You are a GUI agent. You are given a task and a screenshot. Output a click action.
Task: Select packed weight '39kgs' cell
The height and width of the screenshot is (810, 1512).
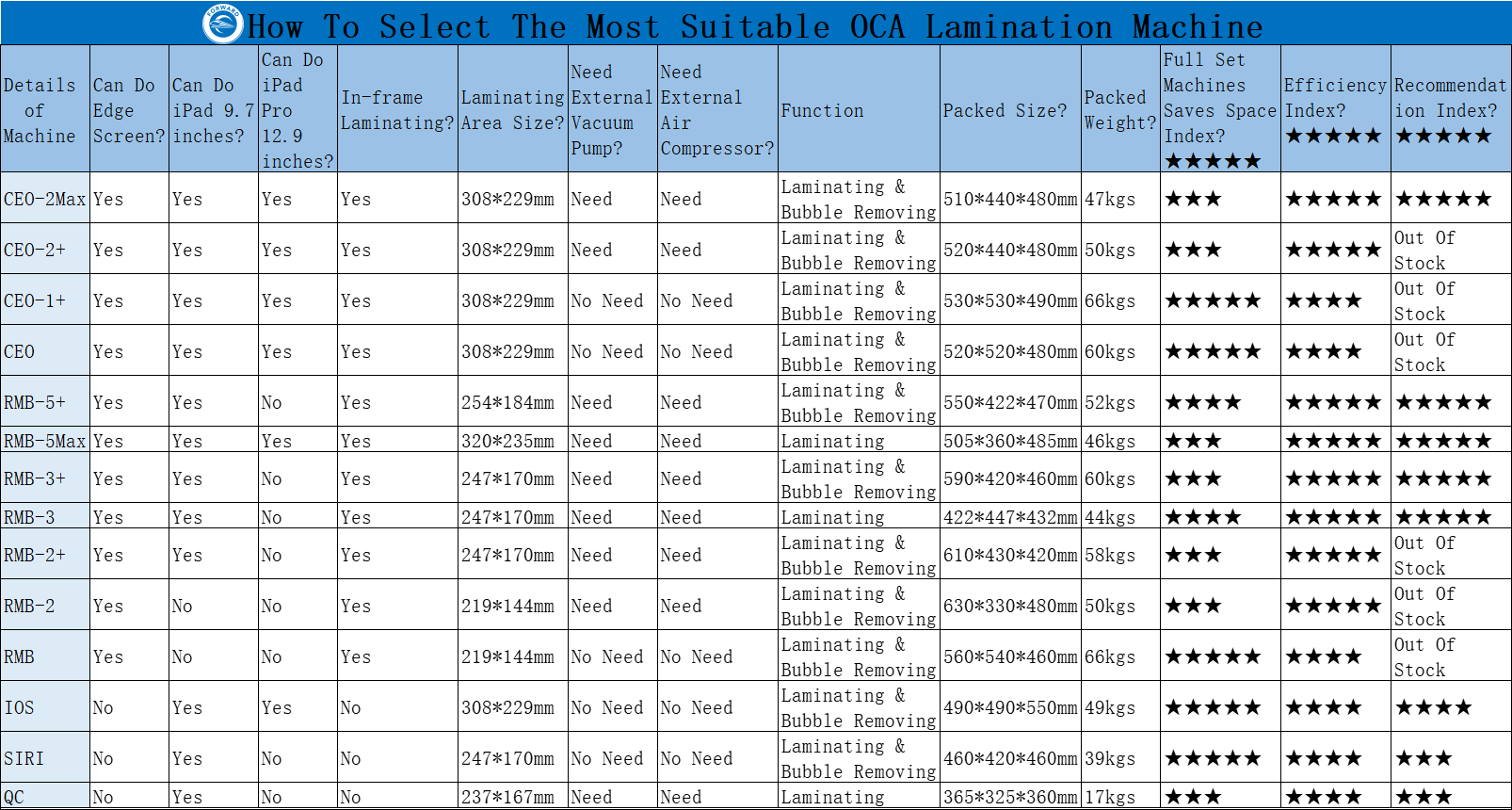click(1120, 758)
